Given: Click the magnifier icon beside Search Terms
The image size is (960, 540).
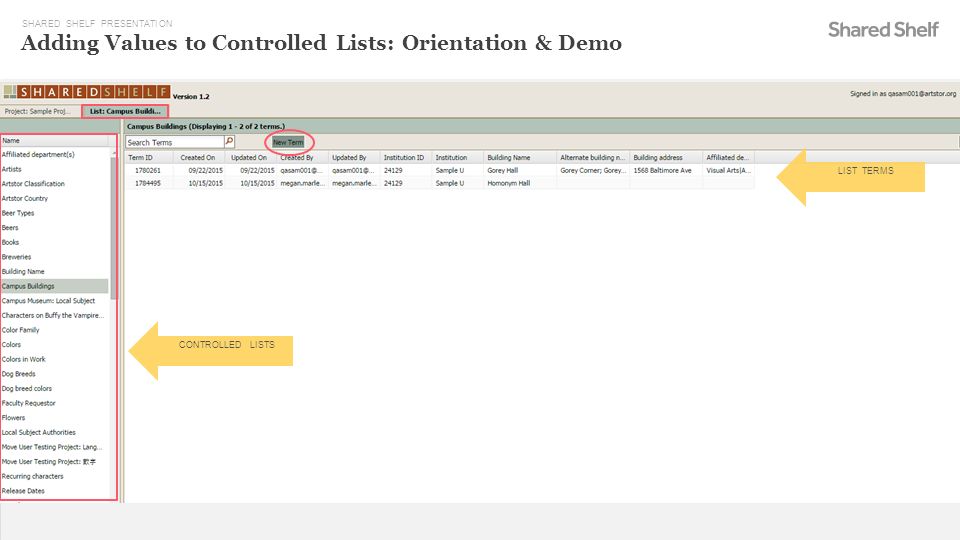Looking at the screenshot, I should 230,141.
